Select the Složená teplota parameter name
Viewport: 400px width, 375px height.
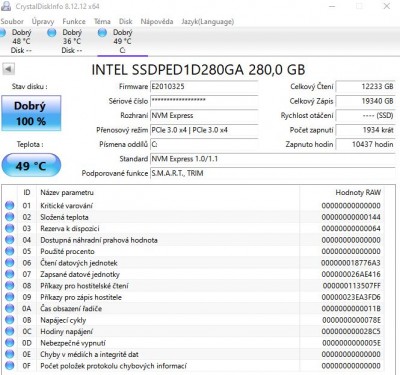tap(64, 217)
